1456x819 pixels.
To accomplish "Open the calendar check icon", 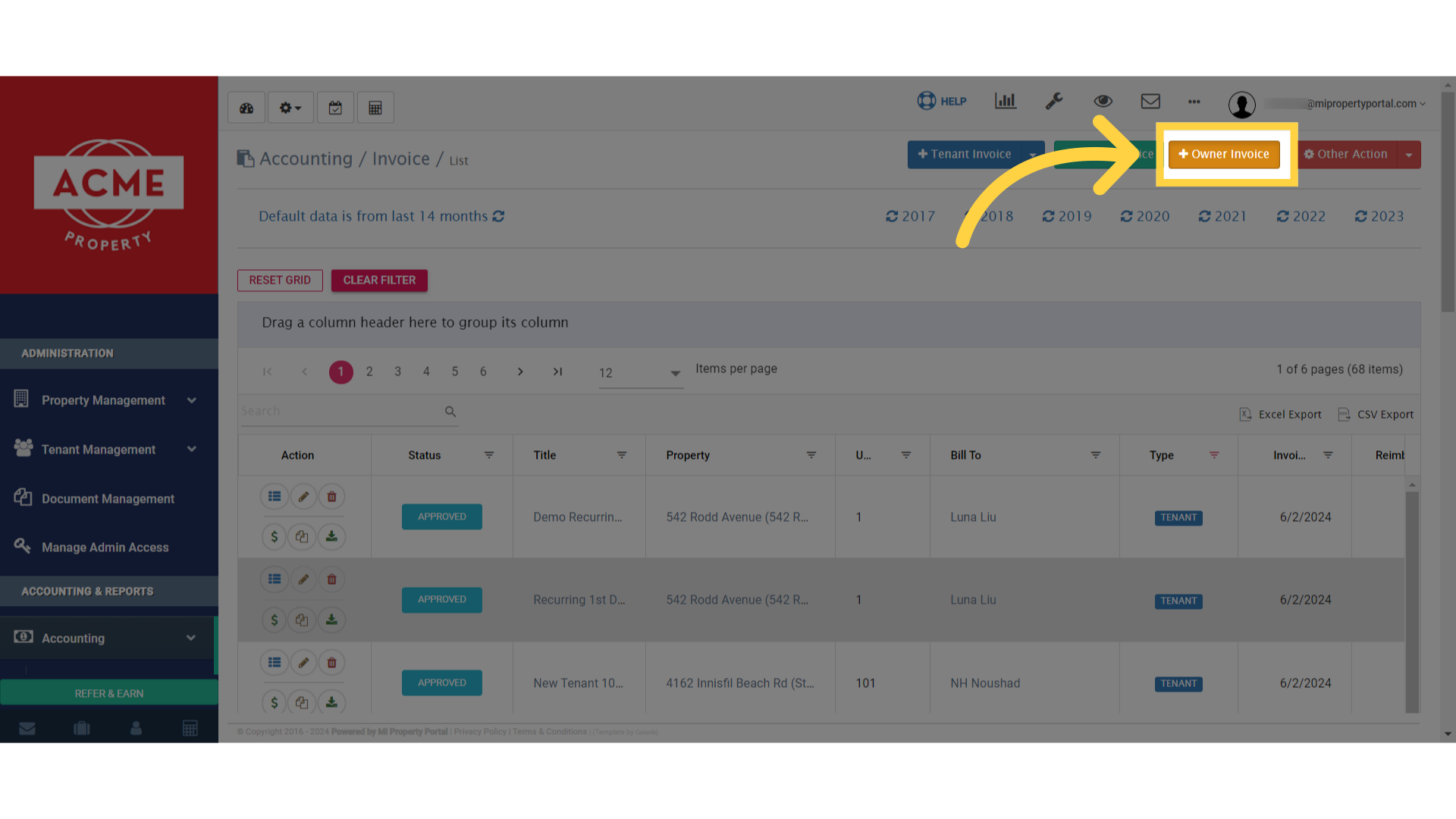I will click(335, 108).
